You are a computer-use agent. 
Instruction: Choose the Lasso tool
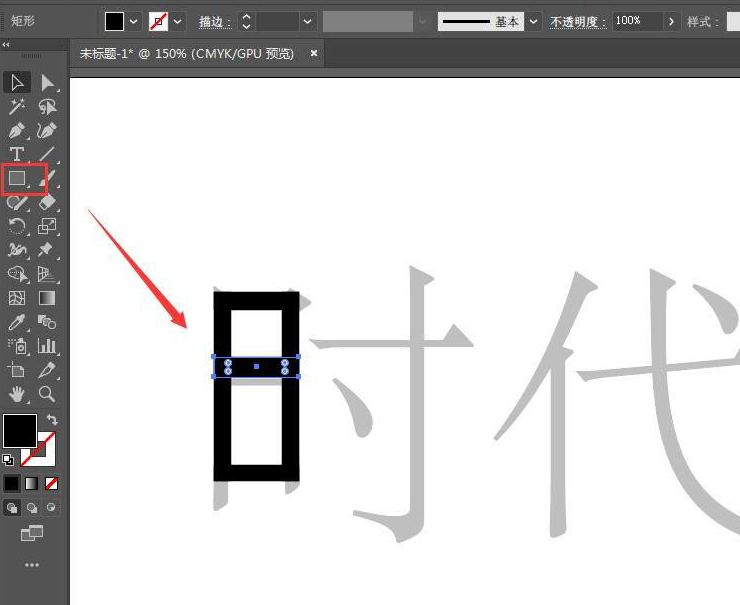pyautogui.click(x=47, y=107)
